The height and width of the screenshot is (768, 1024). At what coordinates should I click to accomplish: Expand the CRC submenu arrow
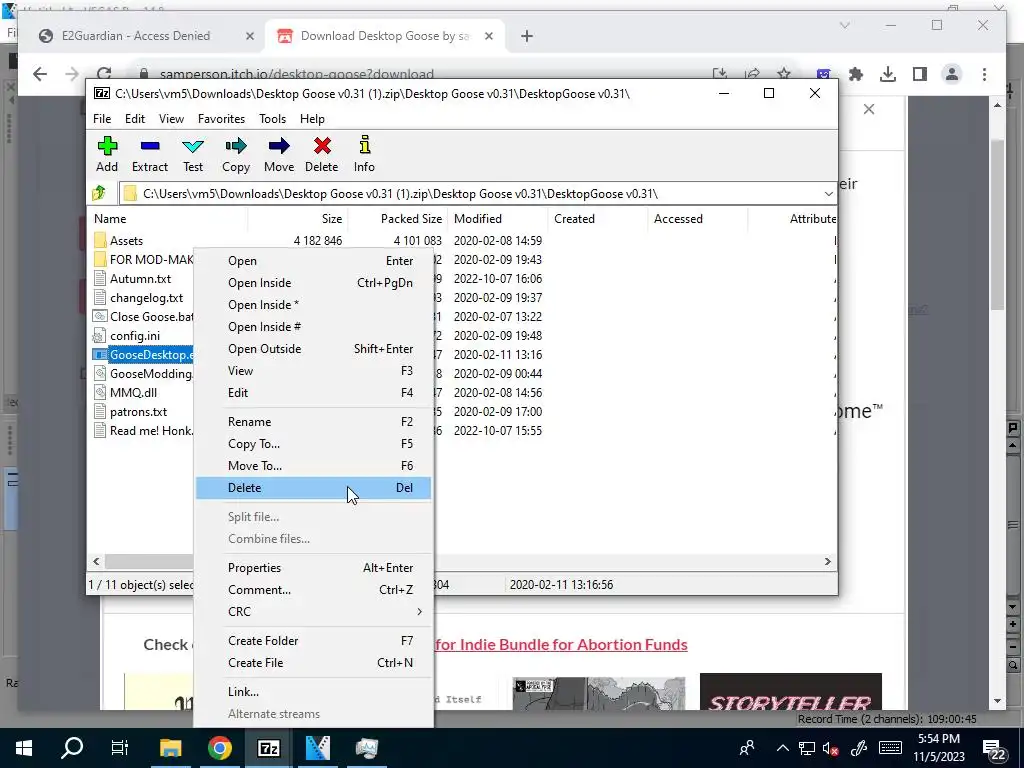[x=419, y=612]
